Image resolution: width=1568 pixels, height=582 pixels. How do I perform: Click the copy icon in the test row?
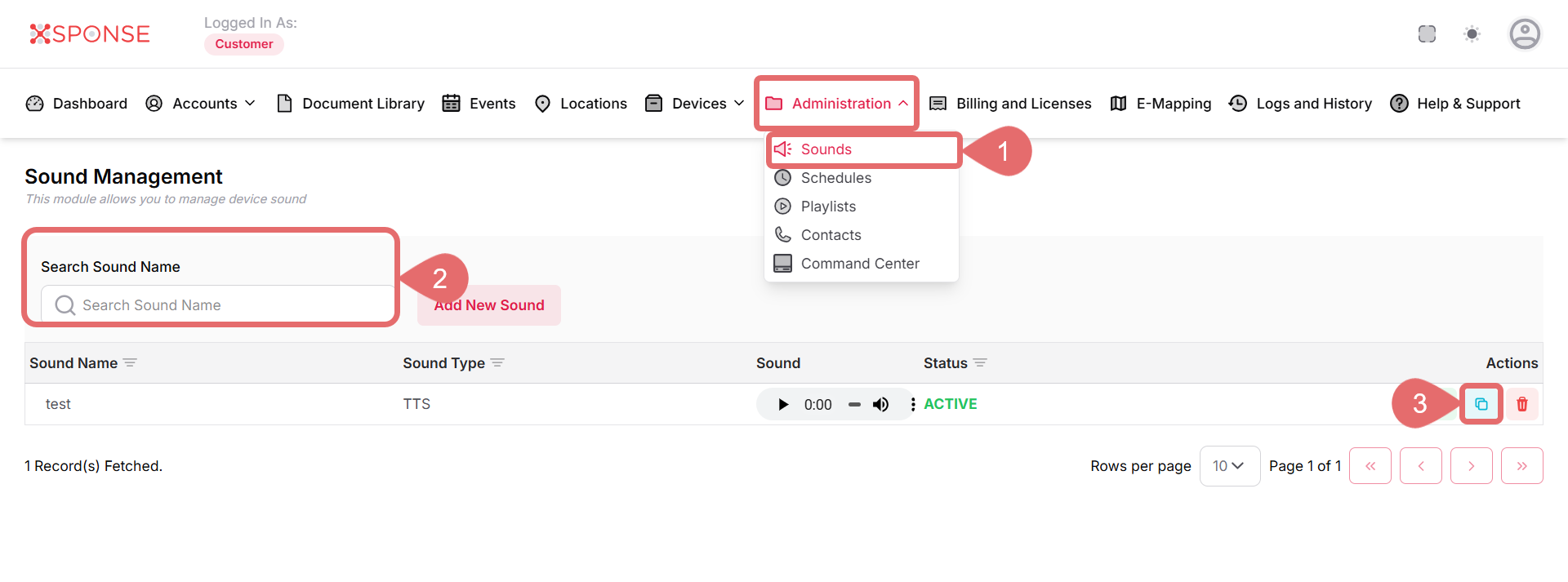[1481, 404]
